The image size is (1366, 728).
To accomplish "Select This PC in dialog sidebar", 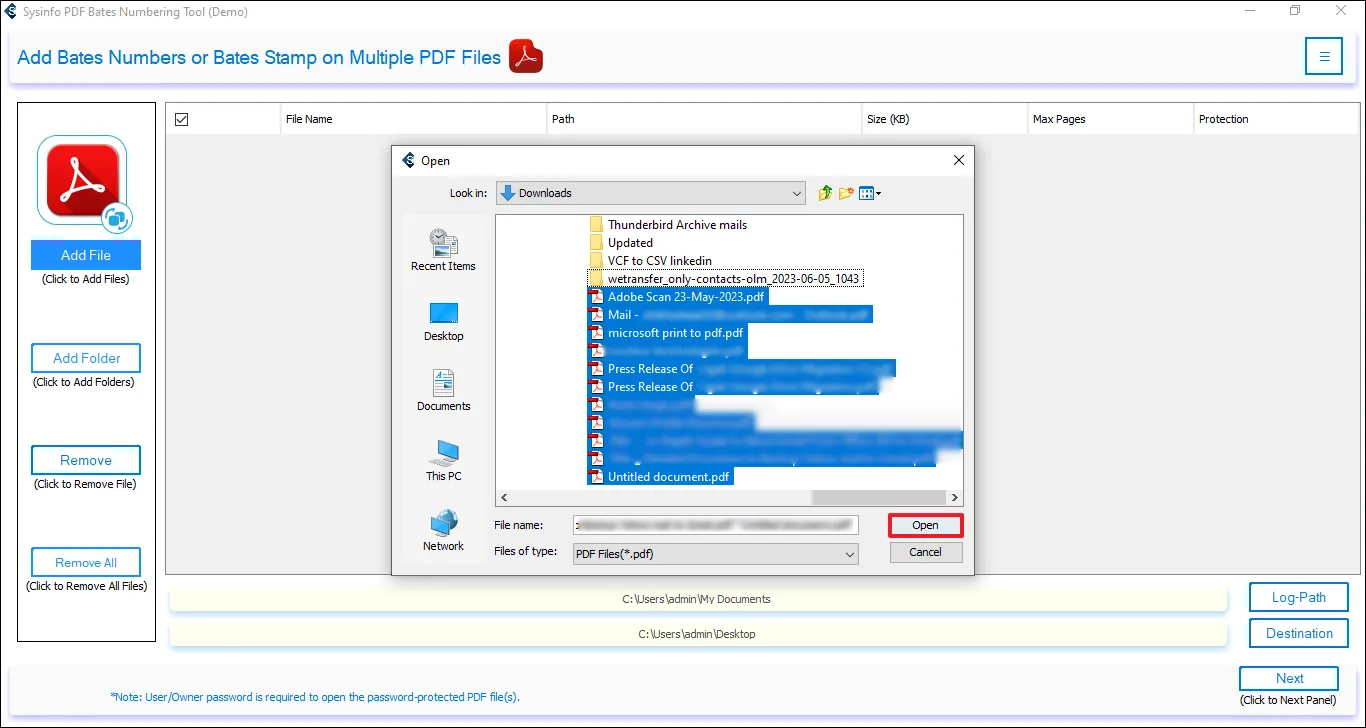I will point(443,460).
